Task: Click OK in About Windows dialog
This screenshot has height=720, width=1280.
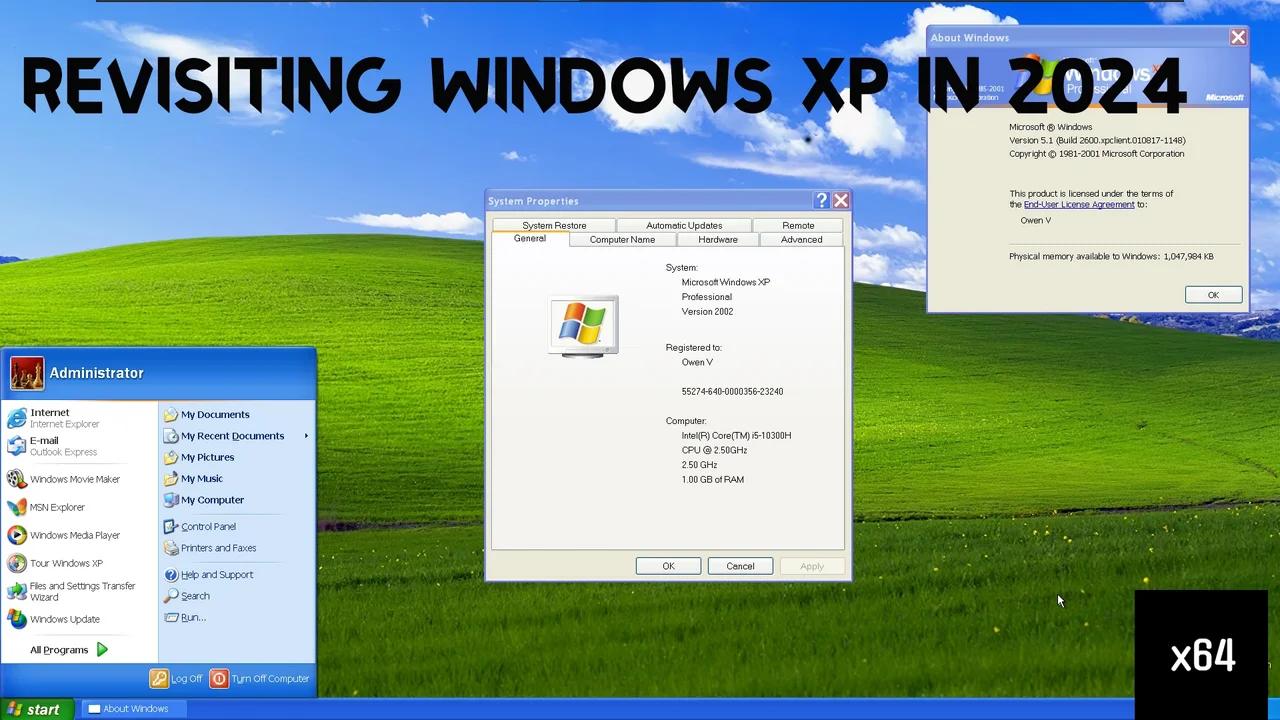Action: pos(1213,295)
